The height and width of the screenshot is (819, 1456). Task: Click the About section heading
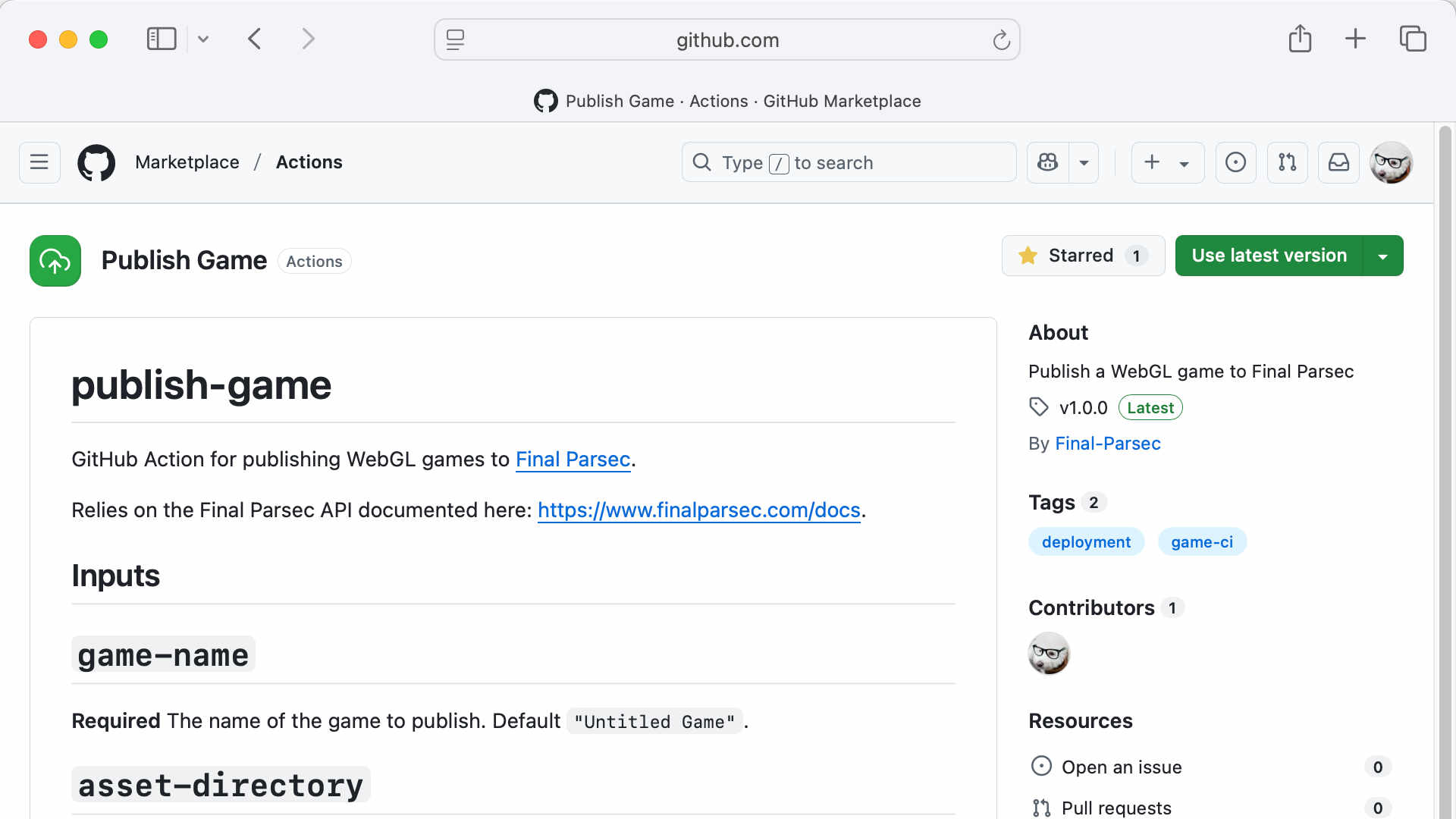1058,333
